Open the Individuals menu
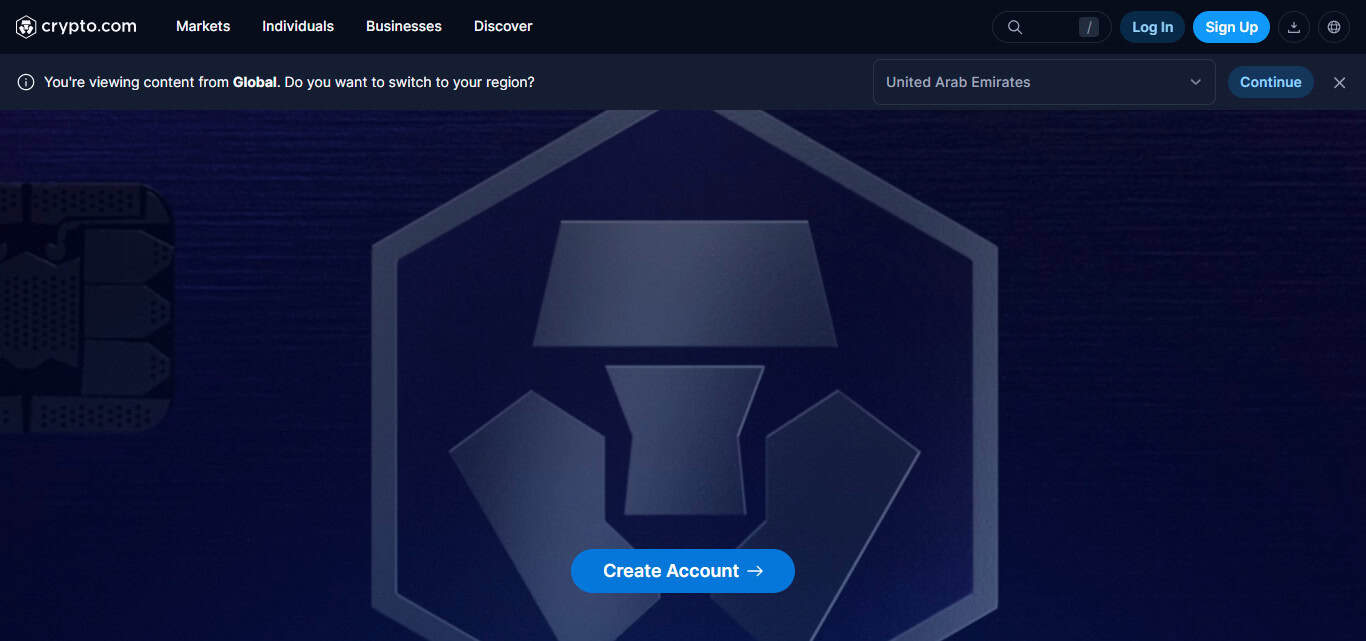 coord(298,26)
